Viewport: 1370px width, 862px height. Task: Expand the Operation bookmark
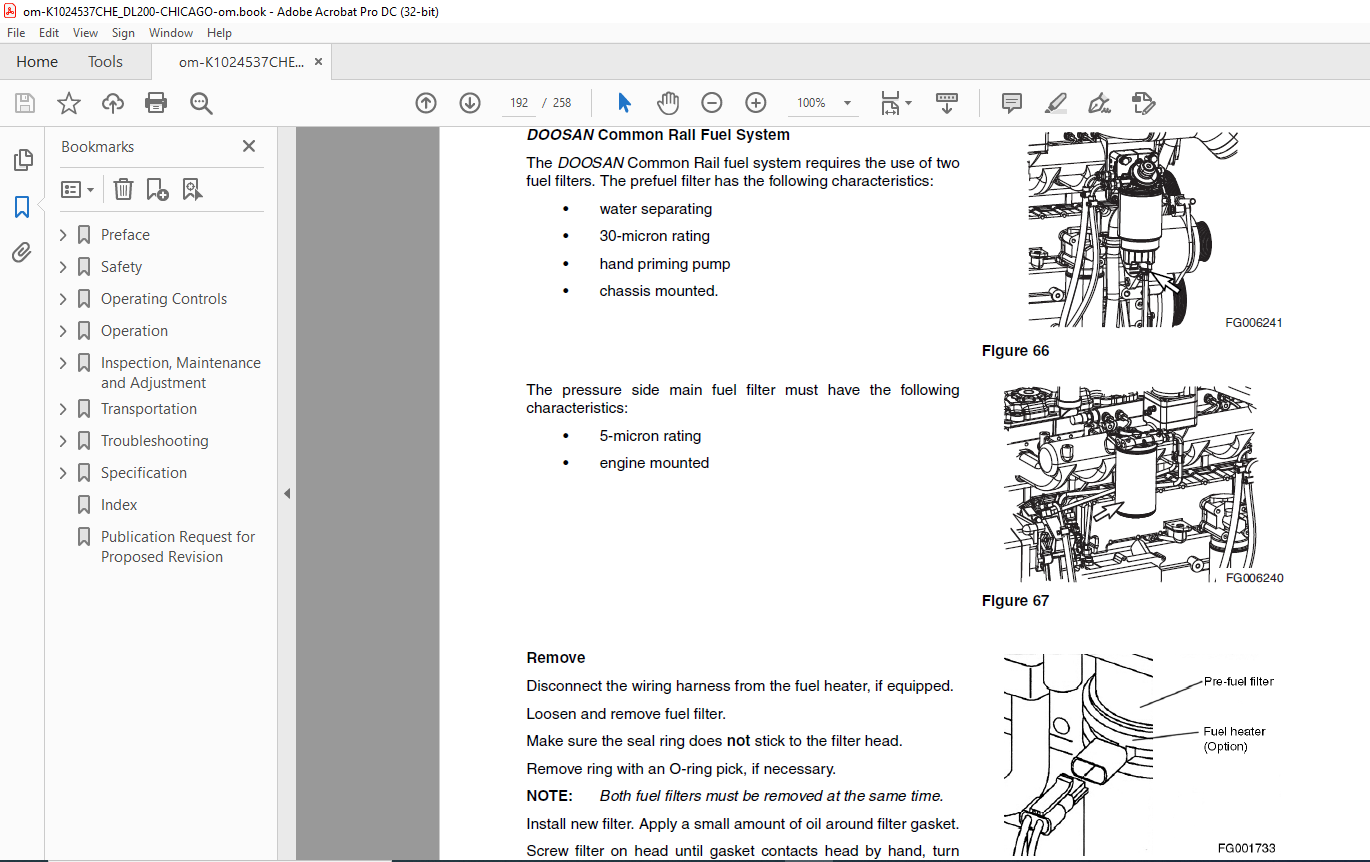pos(64,331)
